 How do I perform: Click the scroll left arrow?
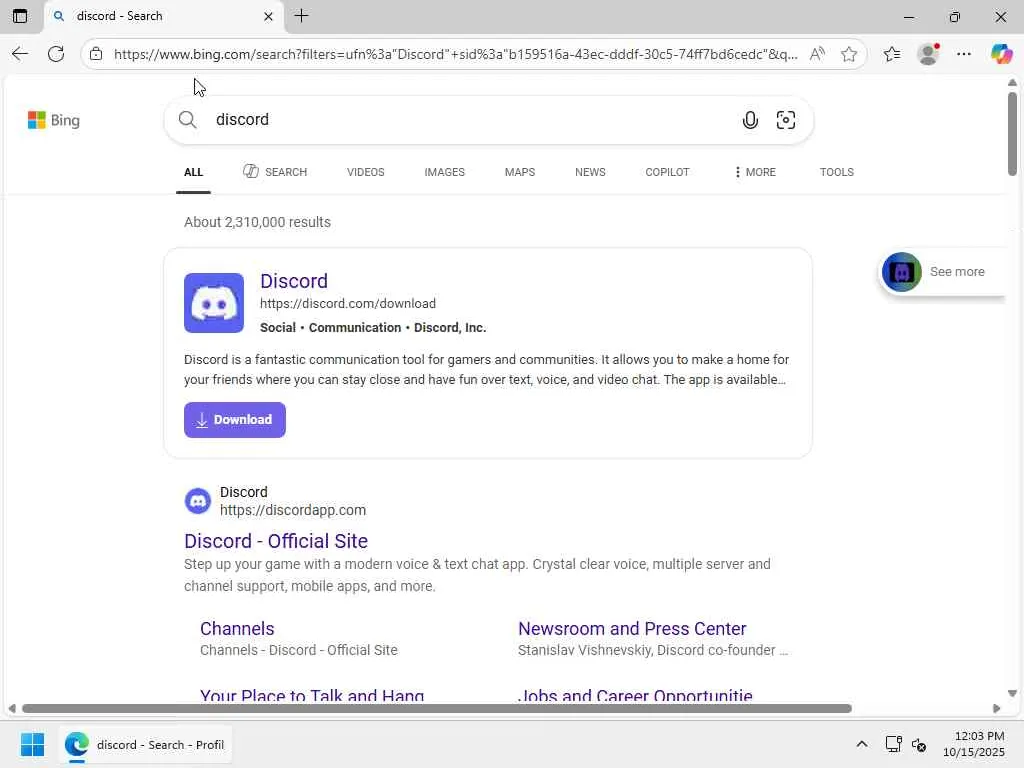point(12,709)
